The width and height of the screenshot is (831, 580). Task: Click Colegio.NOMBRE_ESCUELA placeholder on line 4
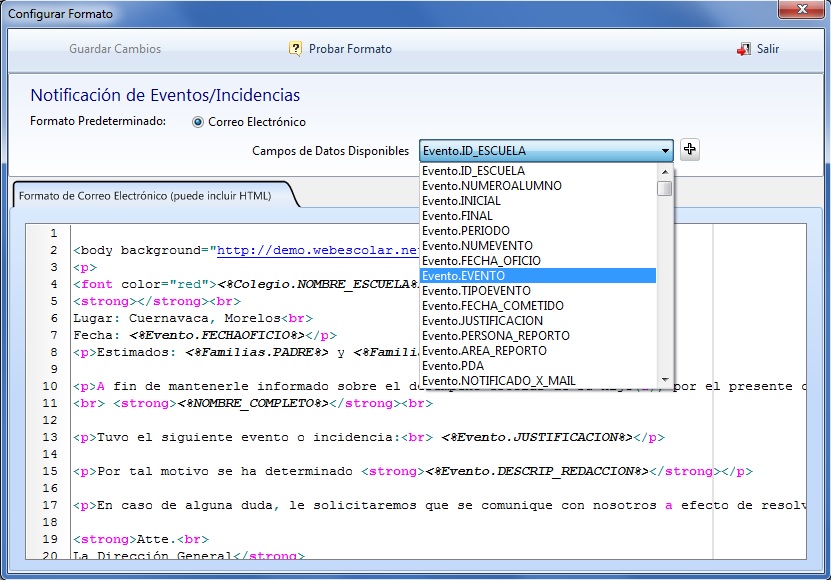point(318,284)
